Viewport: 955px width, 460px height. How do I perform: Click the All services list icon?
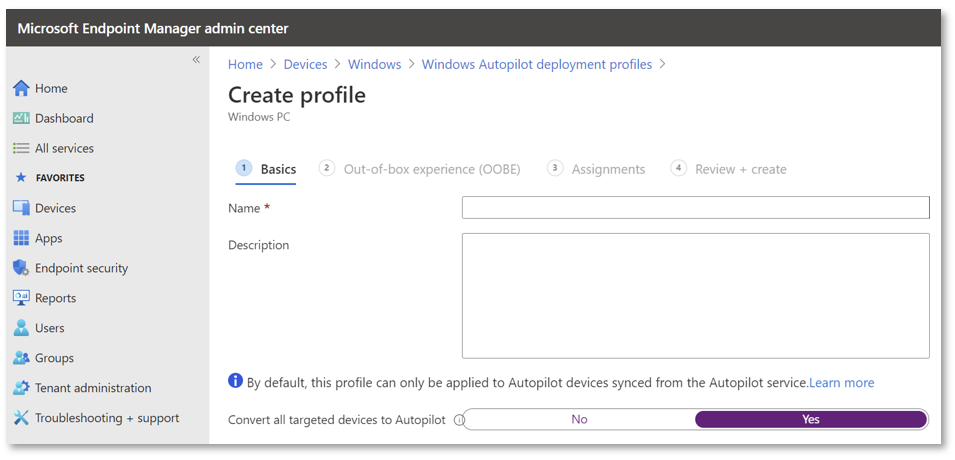point(21,148)
